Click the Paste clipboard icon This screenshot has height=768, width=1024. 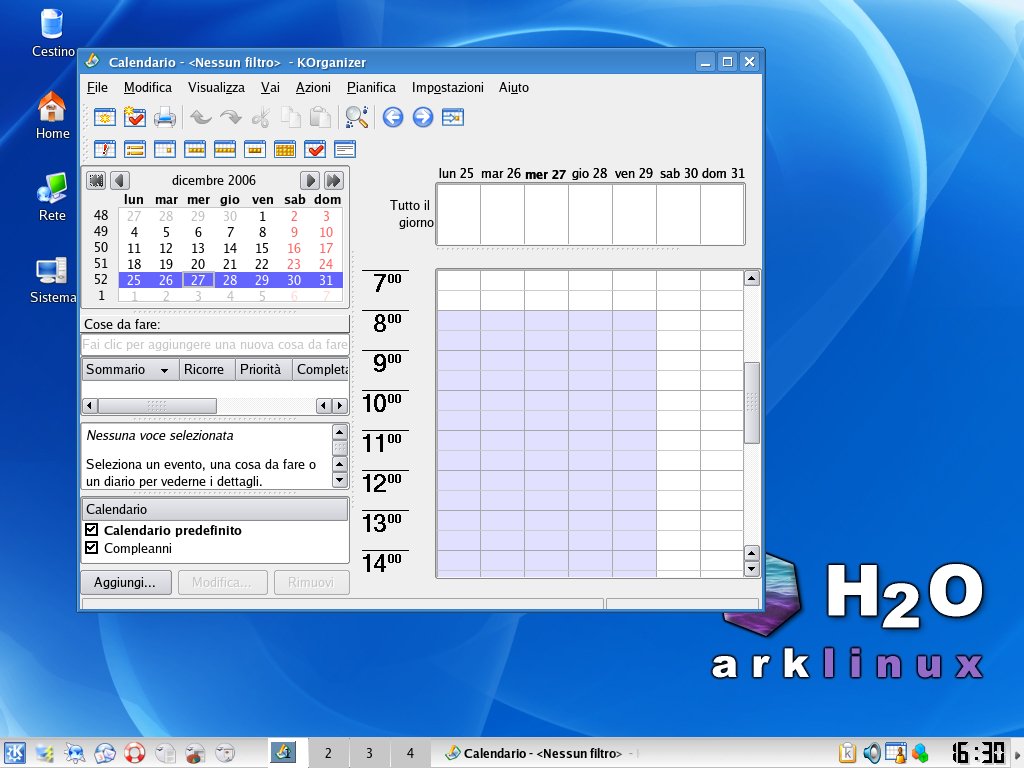tap(320, 118)
